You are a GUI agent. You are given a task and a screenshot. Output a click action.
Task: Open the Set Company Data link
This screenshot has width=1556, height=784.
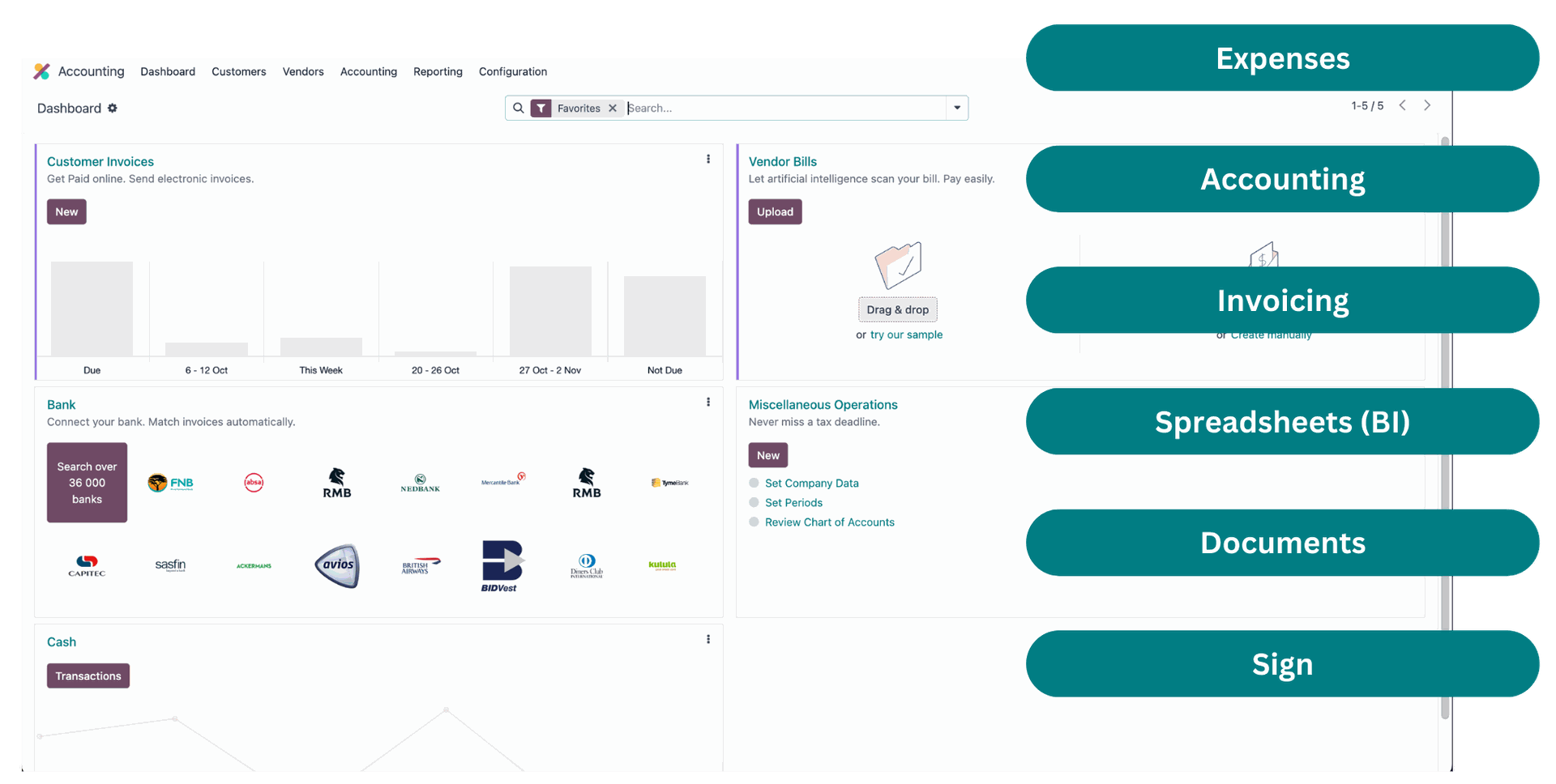pyautogui.click(x=812, y=483)
